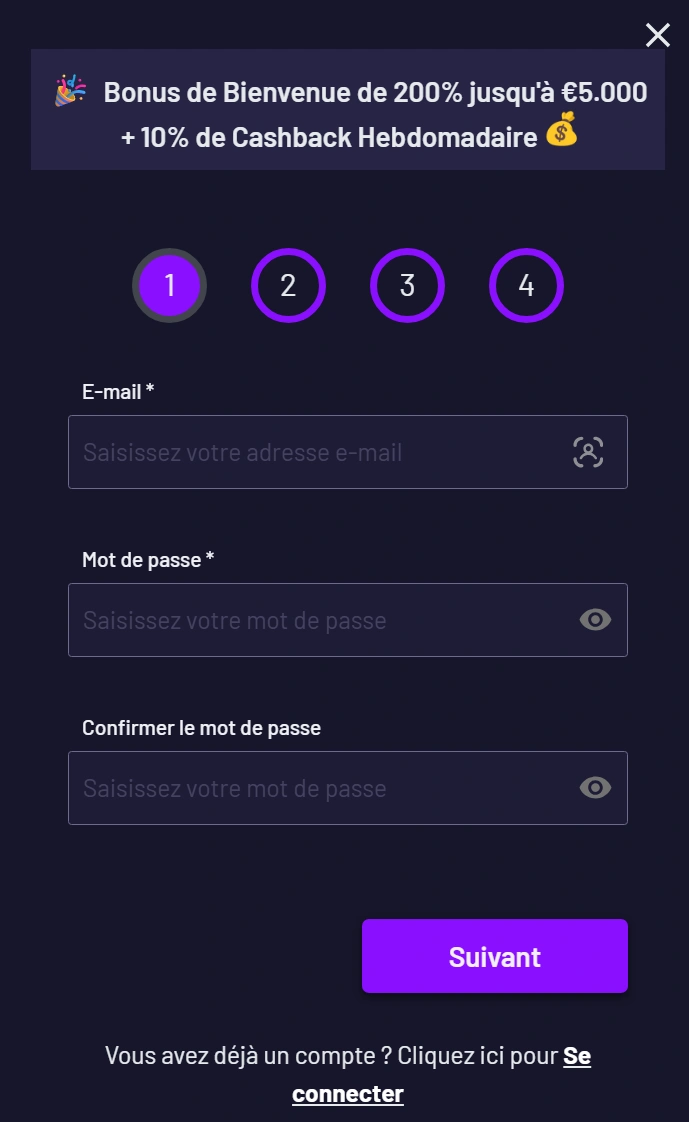Dismiss the registration dialog with the X

pyautogui.click(x=657, y=35)
